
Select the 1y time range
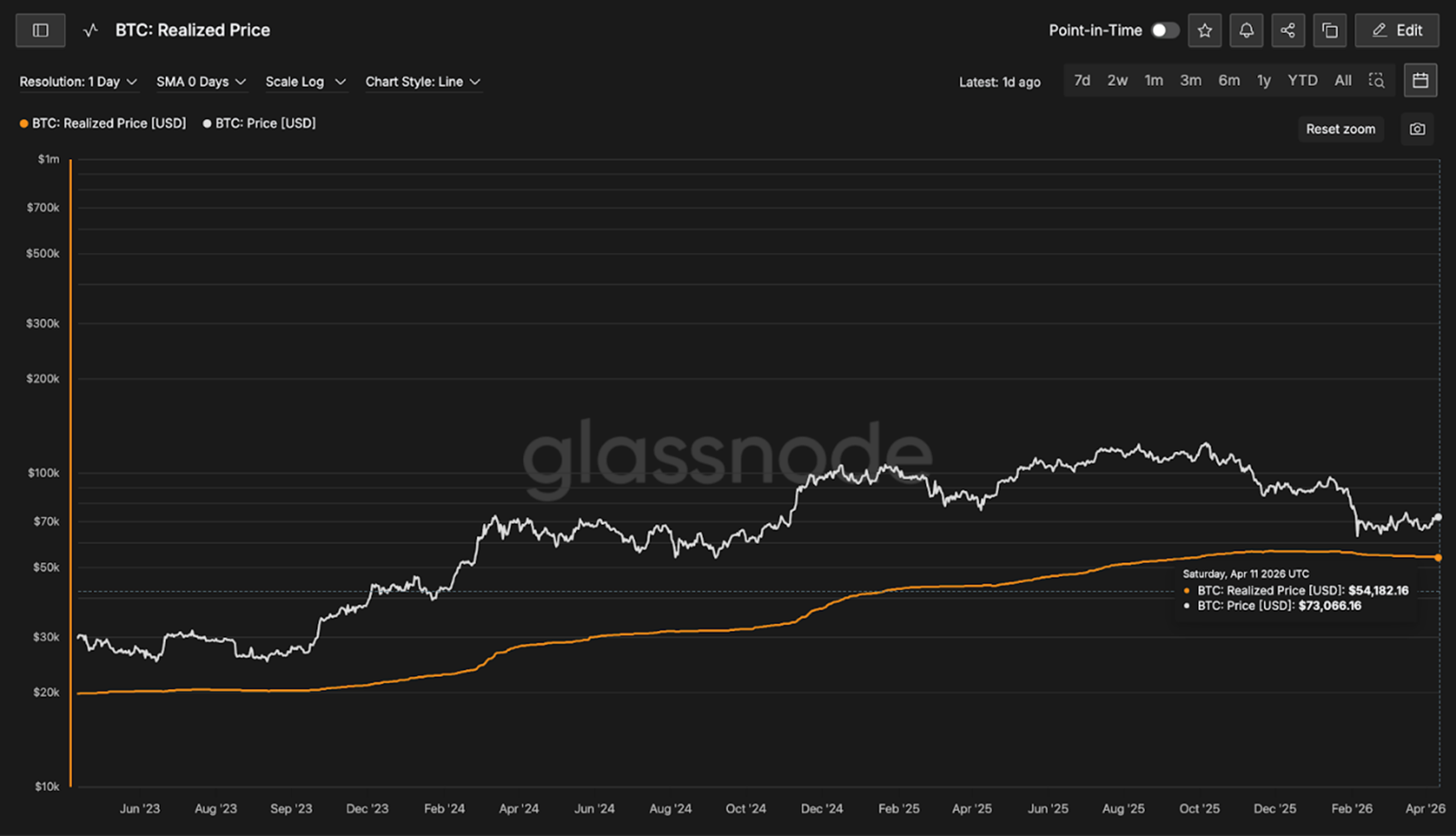click(1264, 80)
